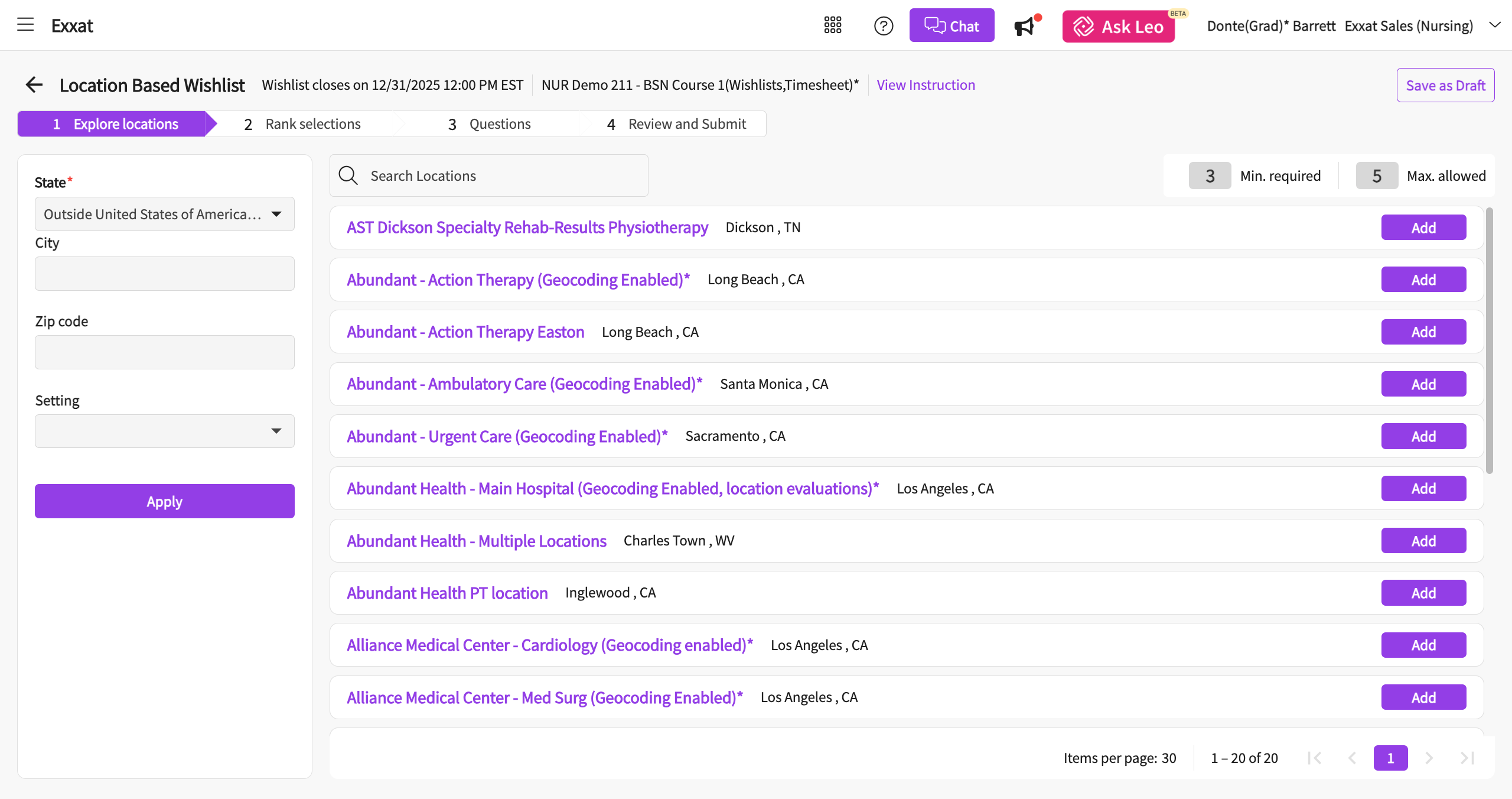Click the back arrow beside Location Based Wishlist
Image resolution: width=1512 pixels, height=799 pixels.
[34, 85]
